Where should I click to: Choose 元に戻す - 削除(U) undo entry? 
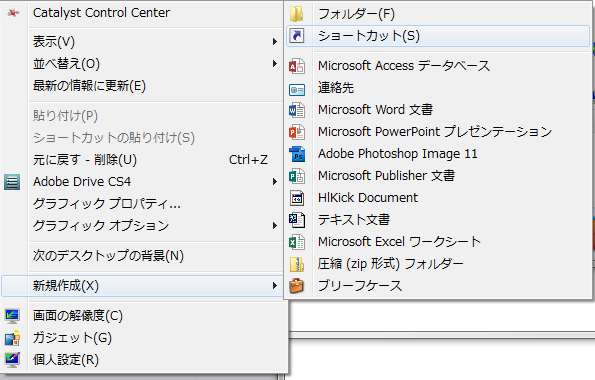(x=142, y=160)
